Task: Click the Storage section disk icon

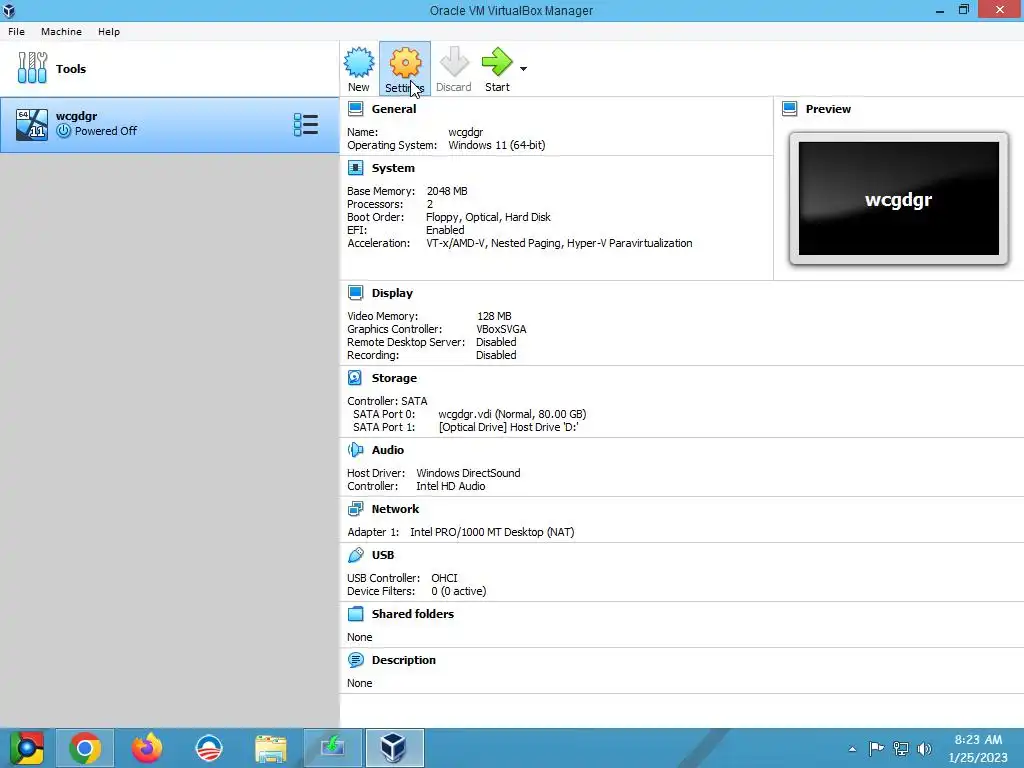Action: 355,377
